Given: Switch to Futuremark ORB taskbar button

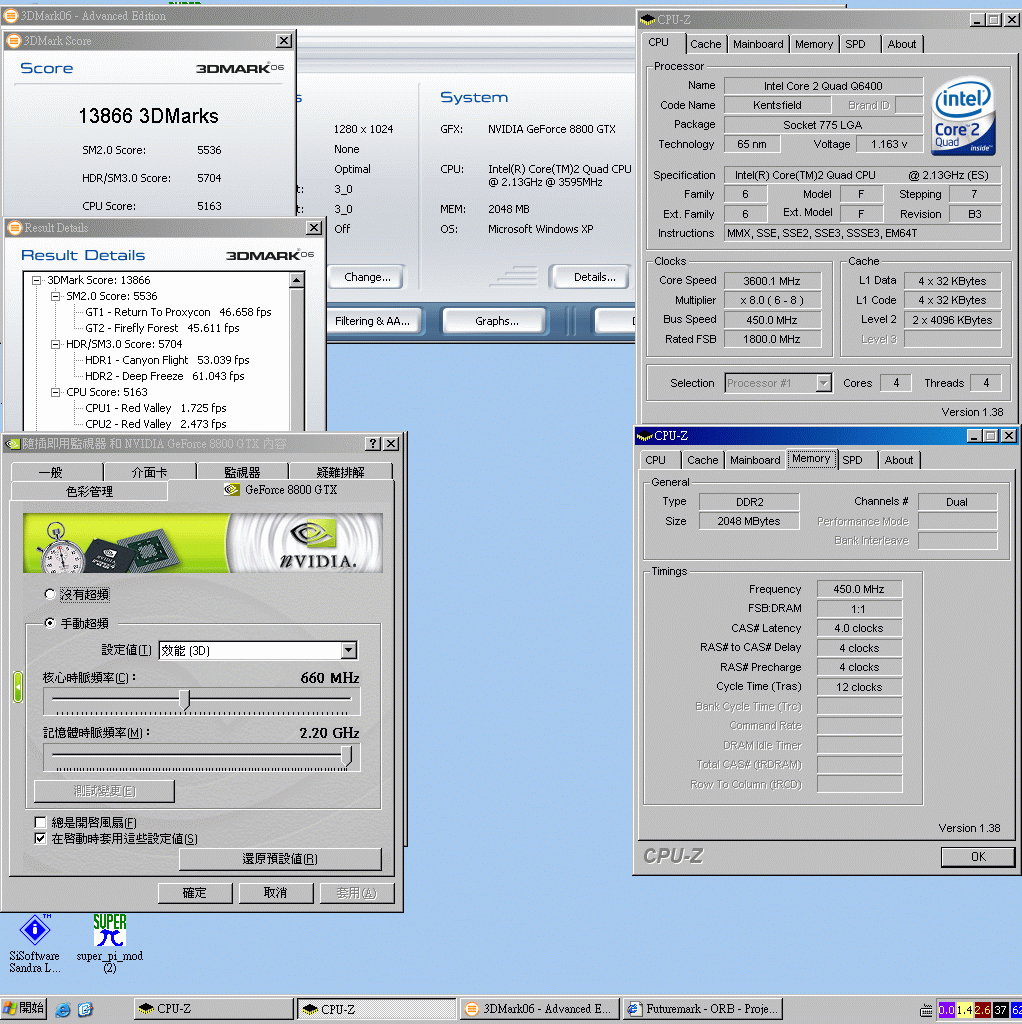Looking at the screenshot, I should coord(703,1009).
